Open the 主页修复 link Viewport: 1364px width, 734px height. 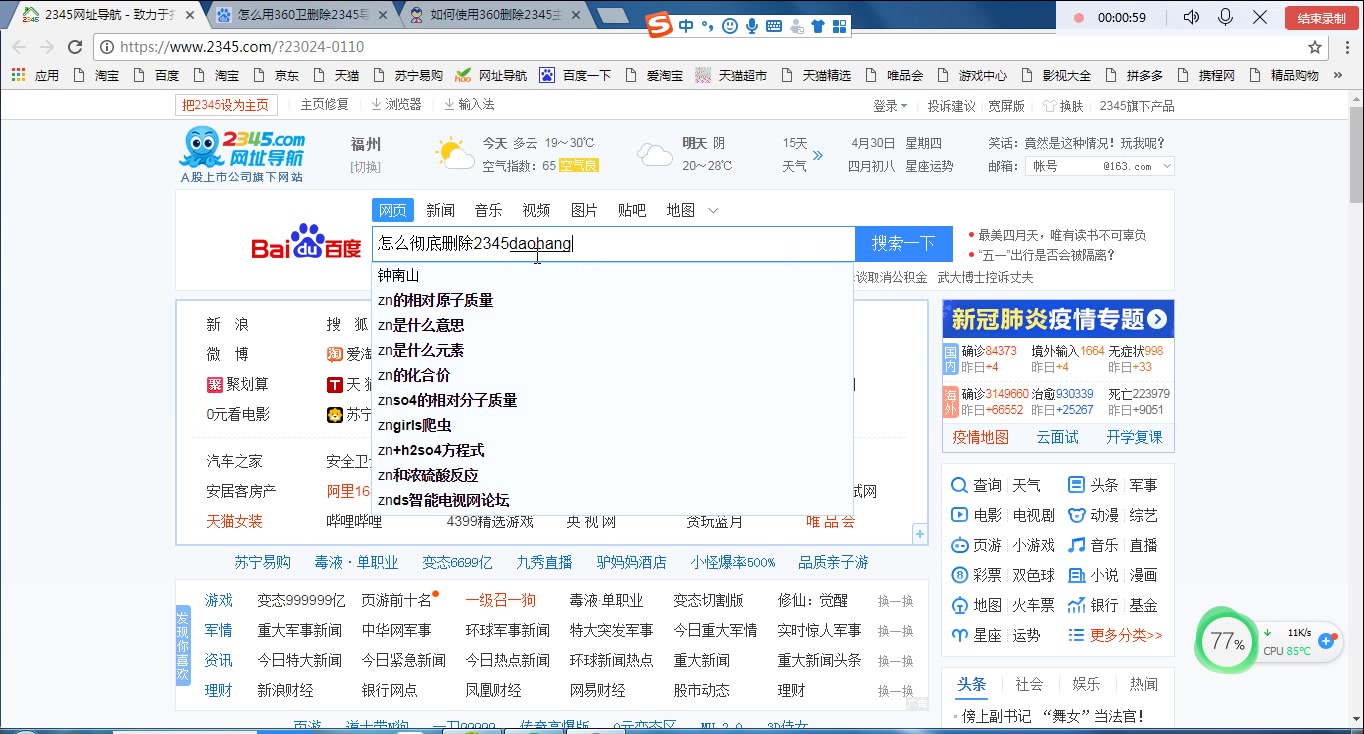click(x=324, y=105)
